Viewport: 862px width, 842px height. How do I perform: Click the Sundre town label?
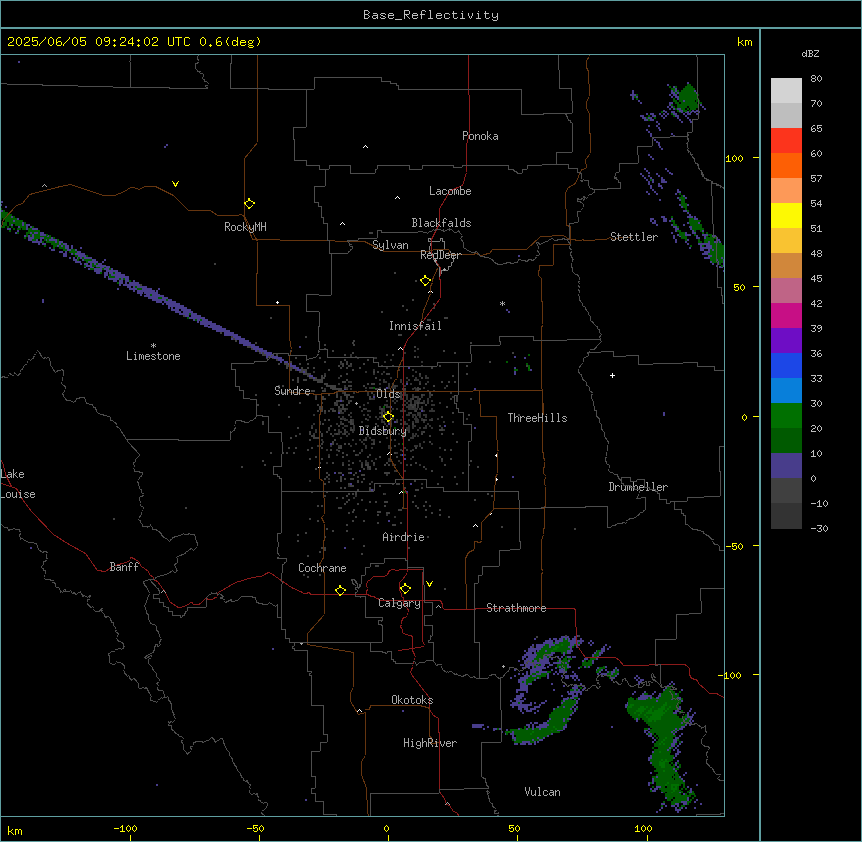tap(292, 391)
